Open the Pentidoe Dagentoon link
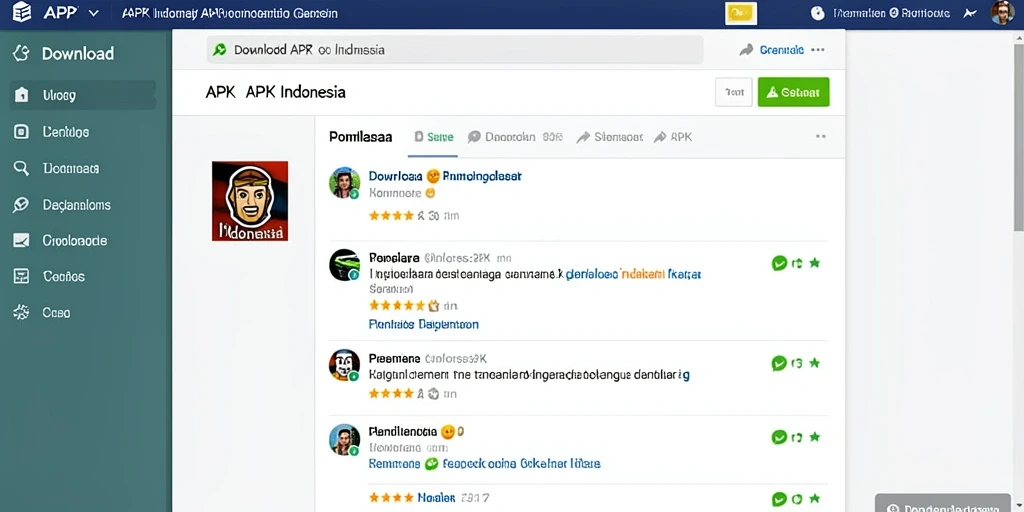Image resolution: width=1024 pixels, height=512 pixels. click(423, 324)
